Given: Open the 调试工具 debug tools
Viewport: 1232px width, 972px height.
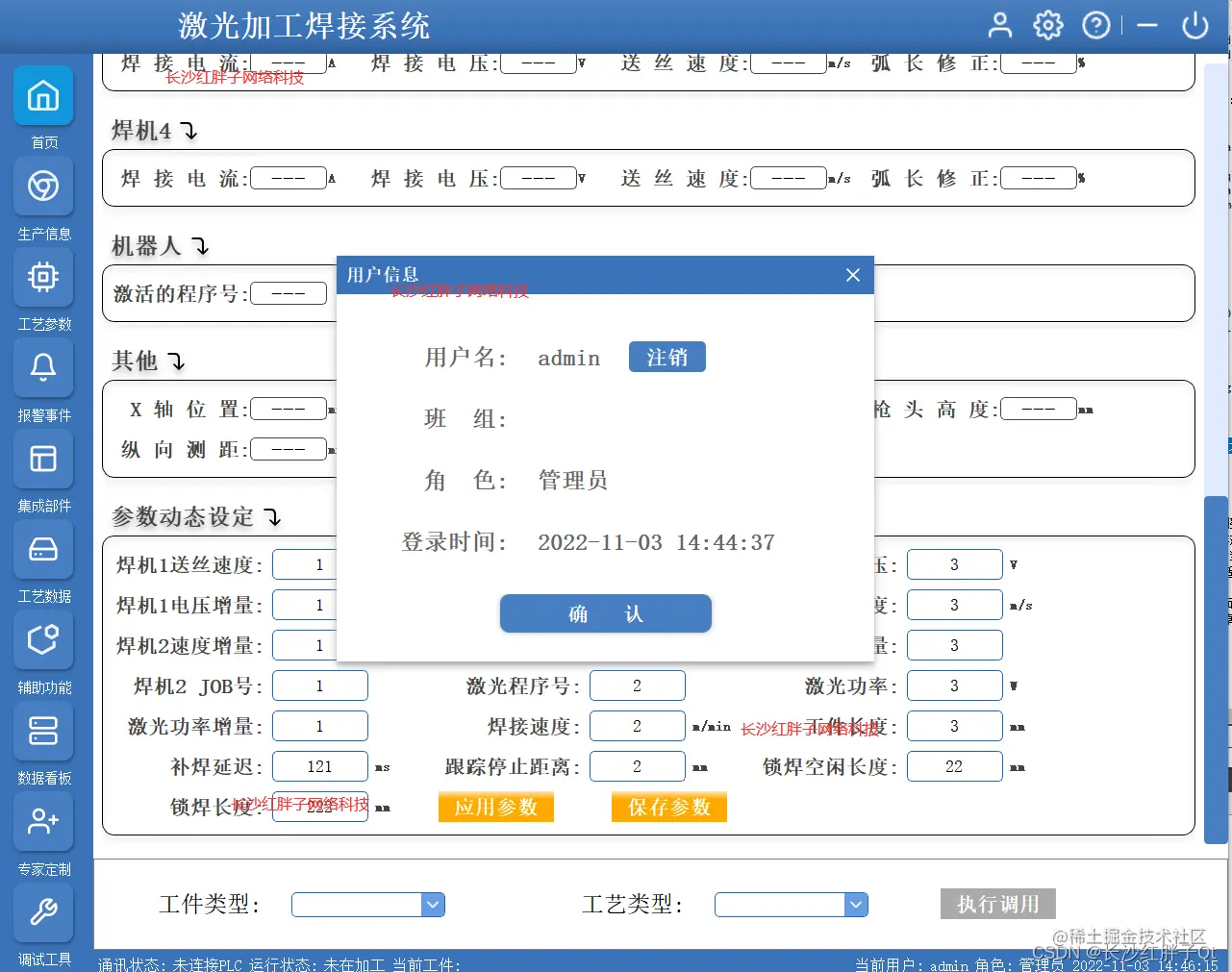Looking at the screenshot, I should (x=43, y=913).
